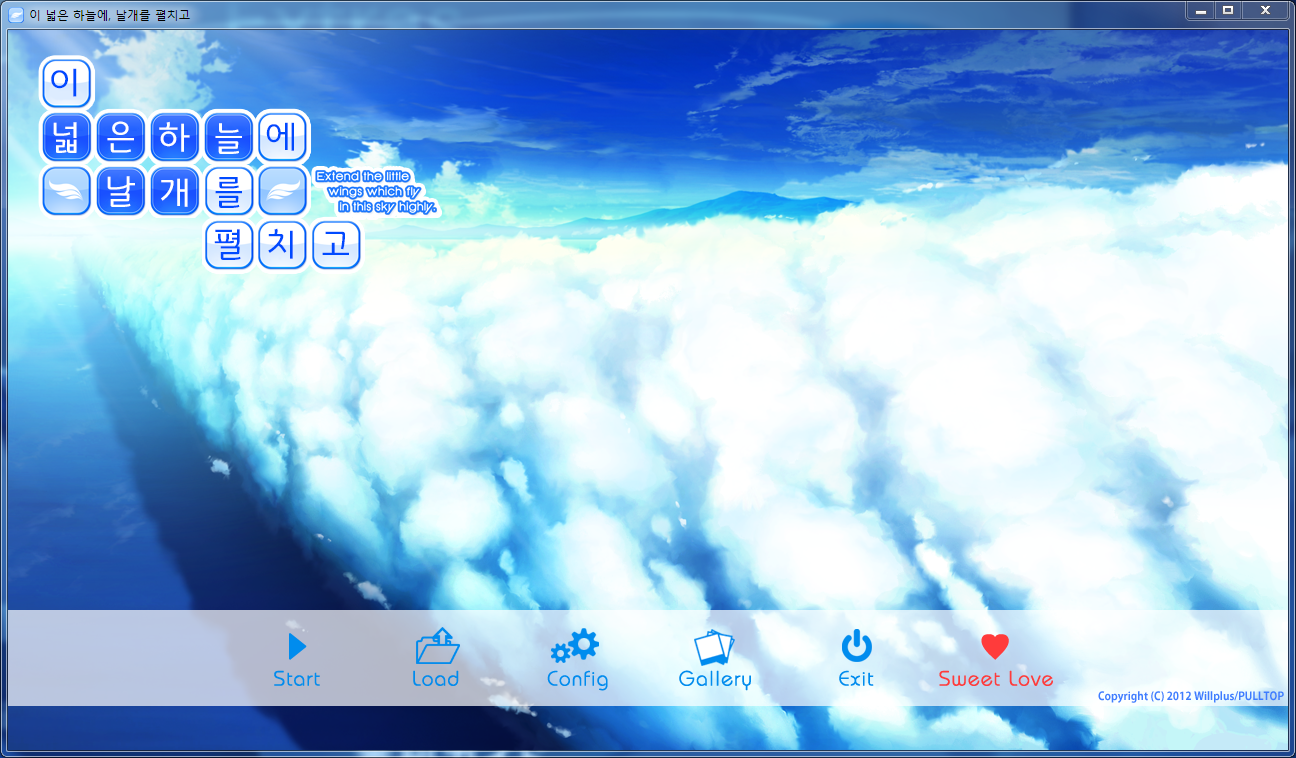Image resolution: width=1296 pixels, height=758 pixels.
Task: Select the Config menu label
Action: (x=577, y=680)
